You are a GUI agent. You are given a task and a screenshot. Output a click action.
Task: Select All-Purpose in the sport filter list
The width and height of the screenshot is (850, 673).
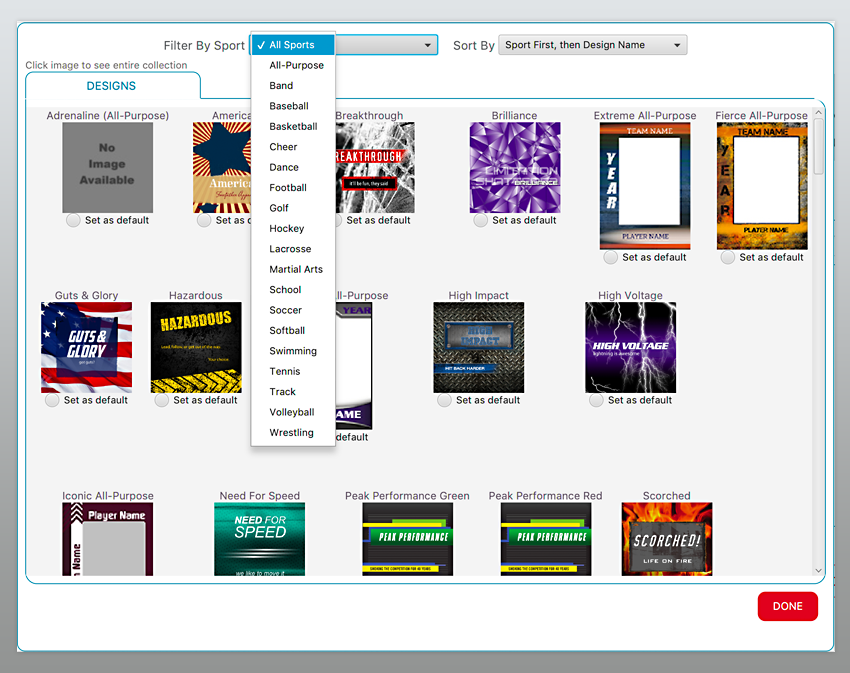pyautogui.click(x=293, y=65)
